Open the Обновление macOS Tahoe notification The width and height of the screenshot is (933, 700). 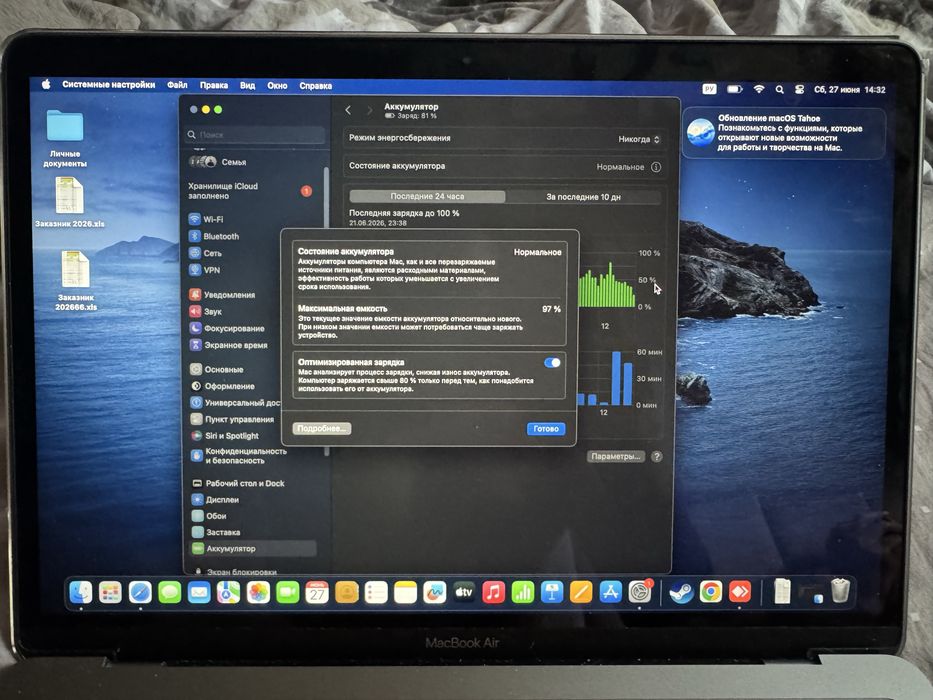[x=783, y=133]
